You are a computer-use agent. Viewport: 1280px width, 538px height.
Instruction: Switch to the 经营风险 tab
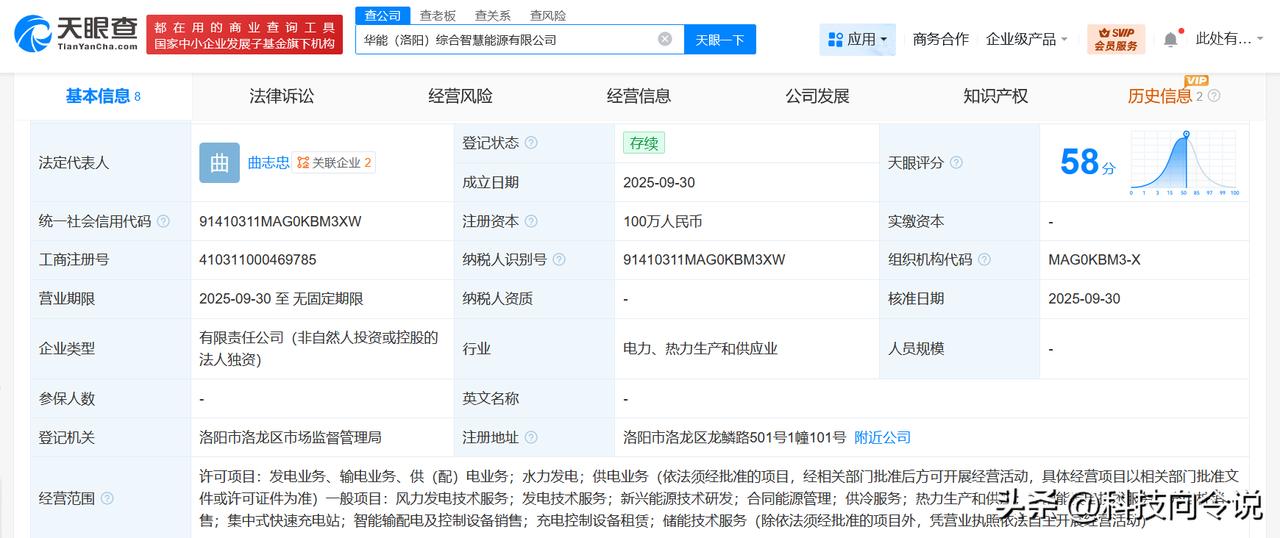460,96
